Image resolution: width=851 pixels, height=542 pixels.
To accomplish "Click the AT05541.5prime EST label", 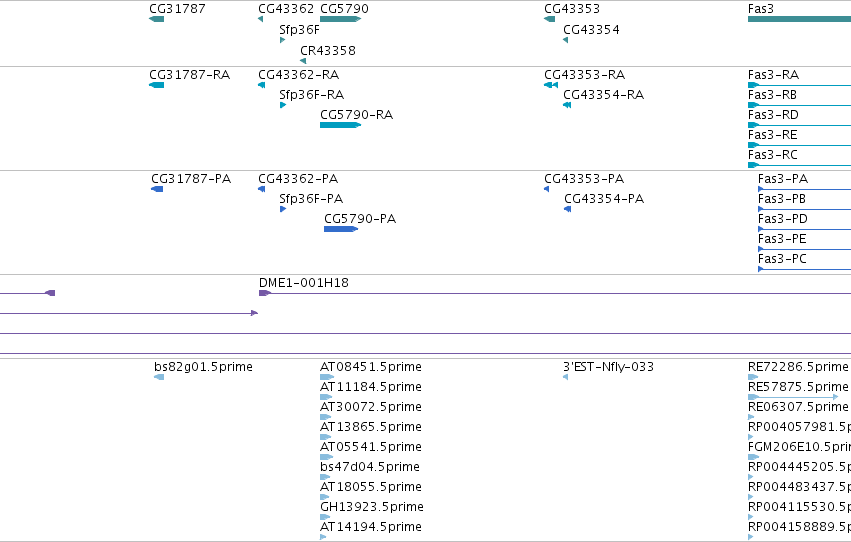I will pyautogui.click(x=371, y=447).
